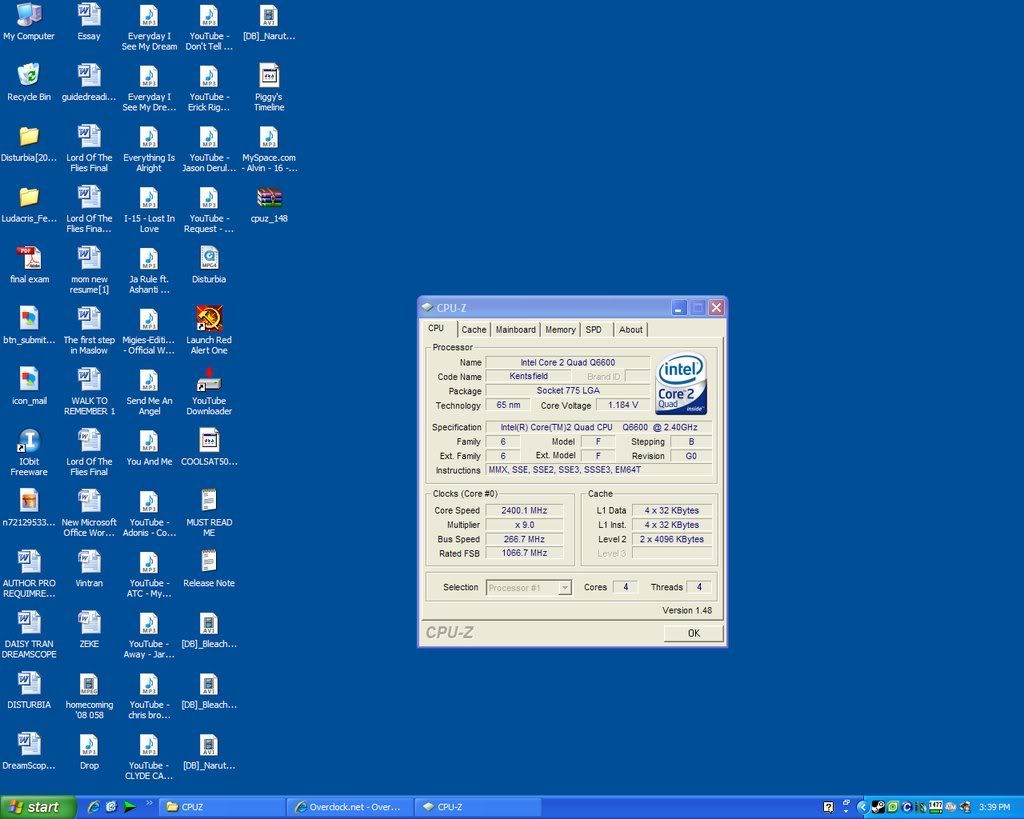
Task: Switch to the Memory tab
Action: 560,330
